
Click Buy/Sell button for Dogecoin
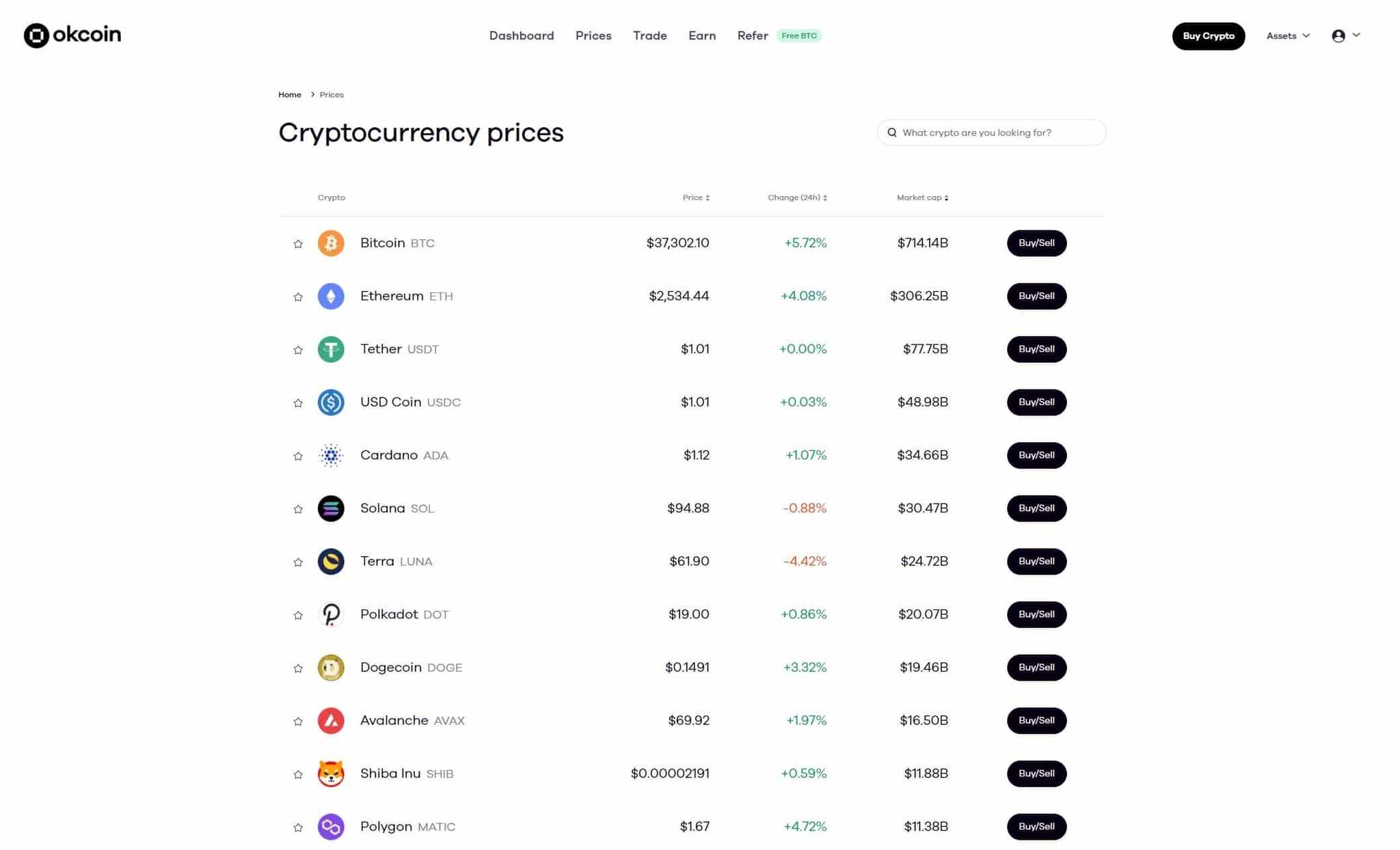click(1036, 667)
